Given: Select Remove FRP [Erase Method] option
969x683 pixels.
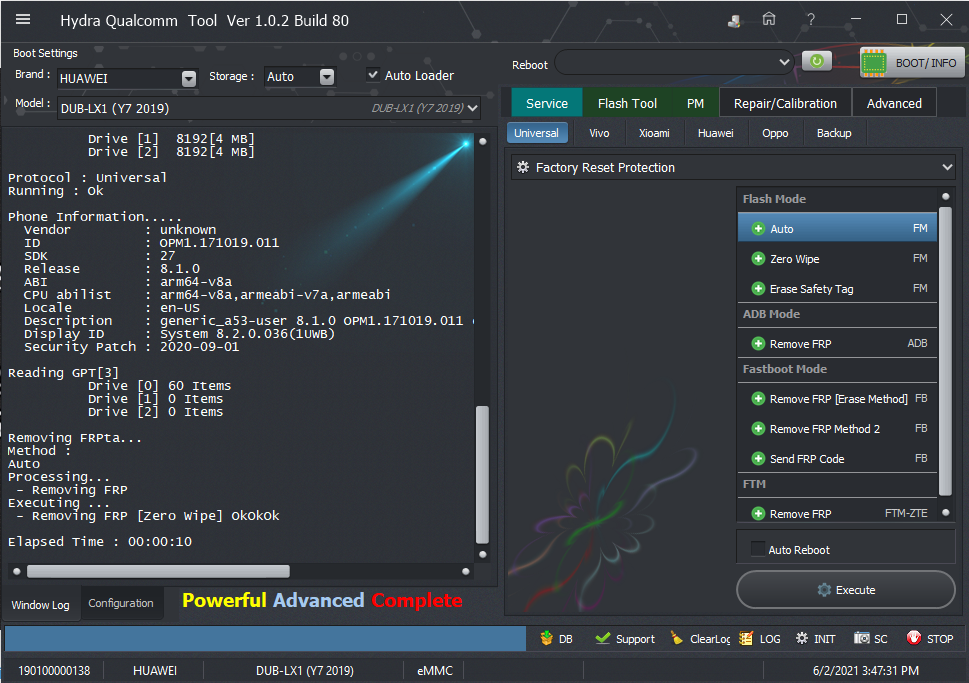Looking at the screenshot, I should 837,399.
